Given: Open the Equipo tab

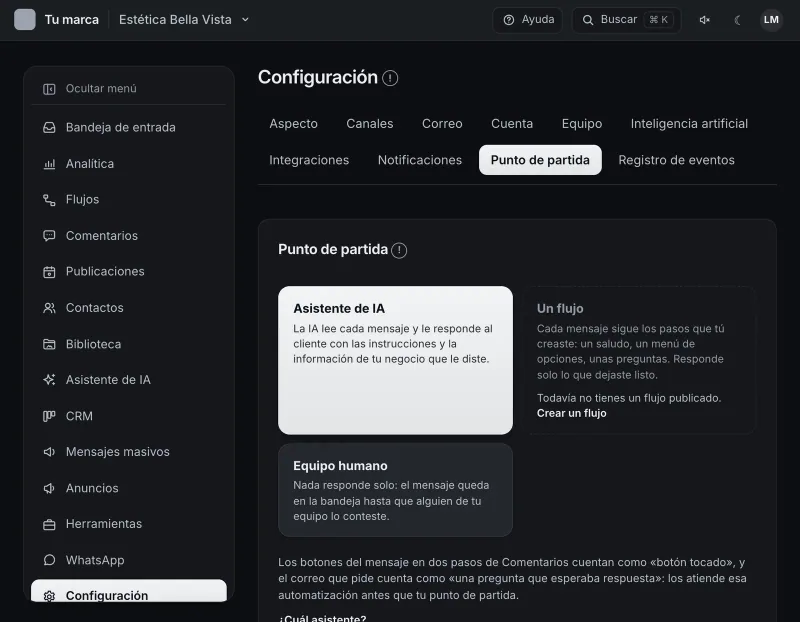Looking at the screenshot, I should [582, 124].
